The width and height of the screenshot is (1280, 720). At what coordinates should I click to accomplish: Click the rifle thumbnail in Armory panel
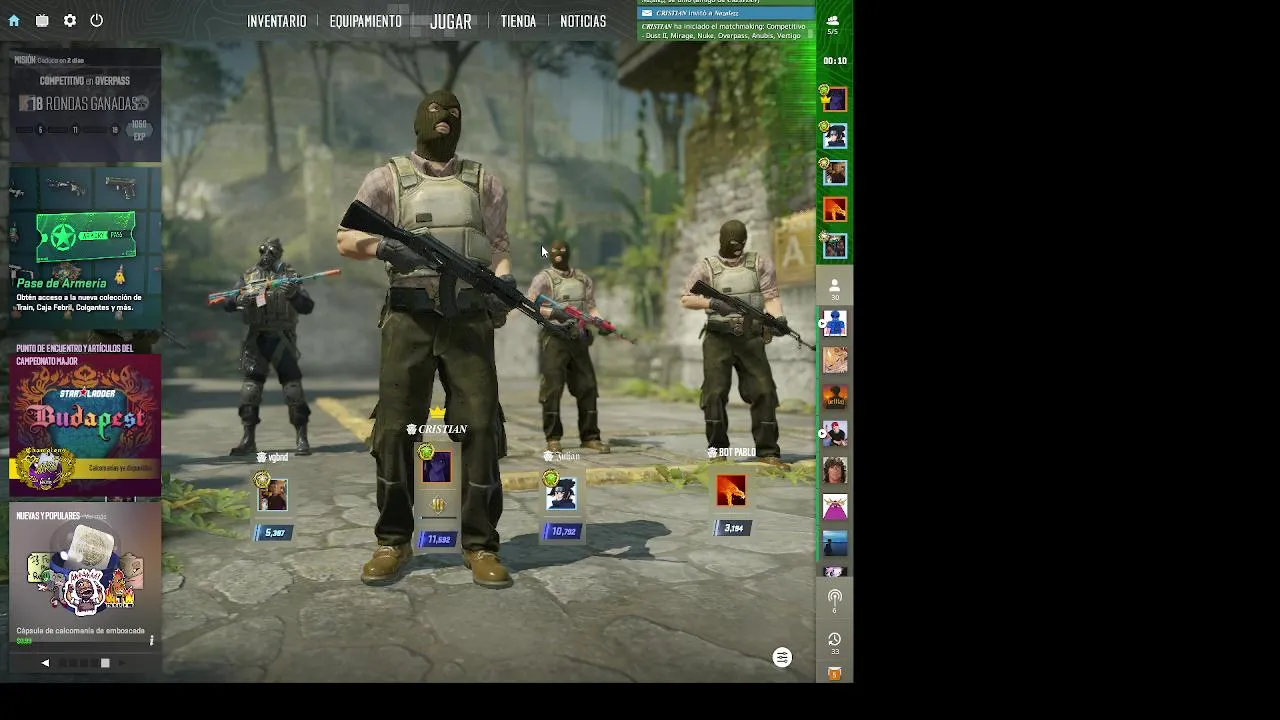click(x=65, y=186)
